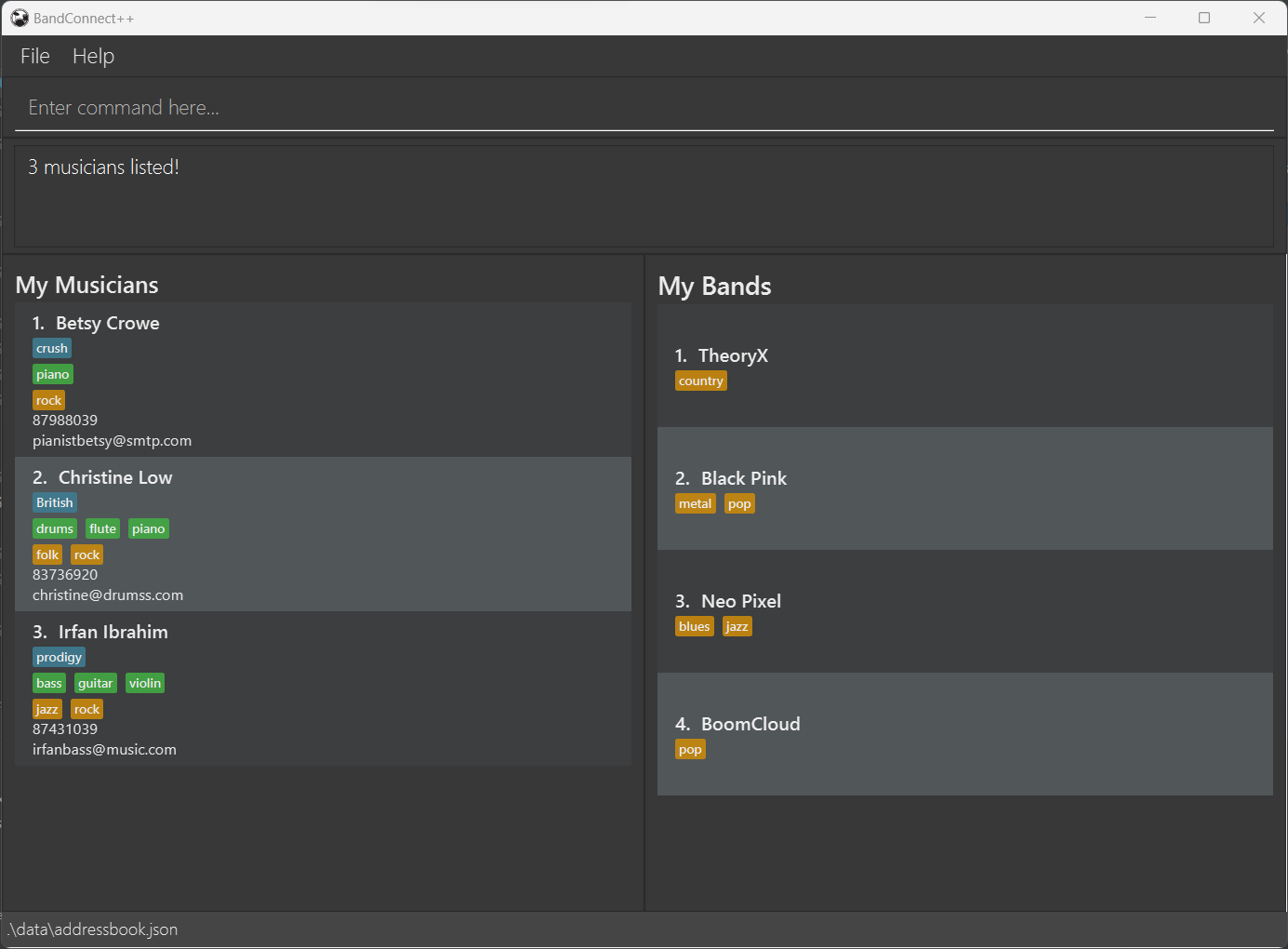Click the BandConnect++ app icon in title bar

tap(20, 18)
